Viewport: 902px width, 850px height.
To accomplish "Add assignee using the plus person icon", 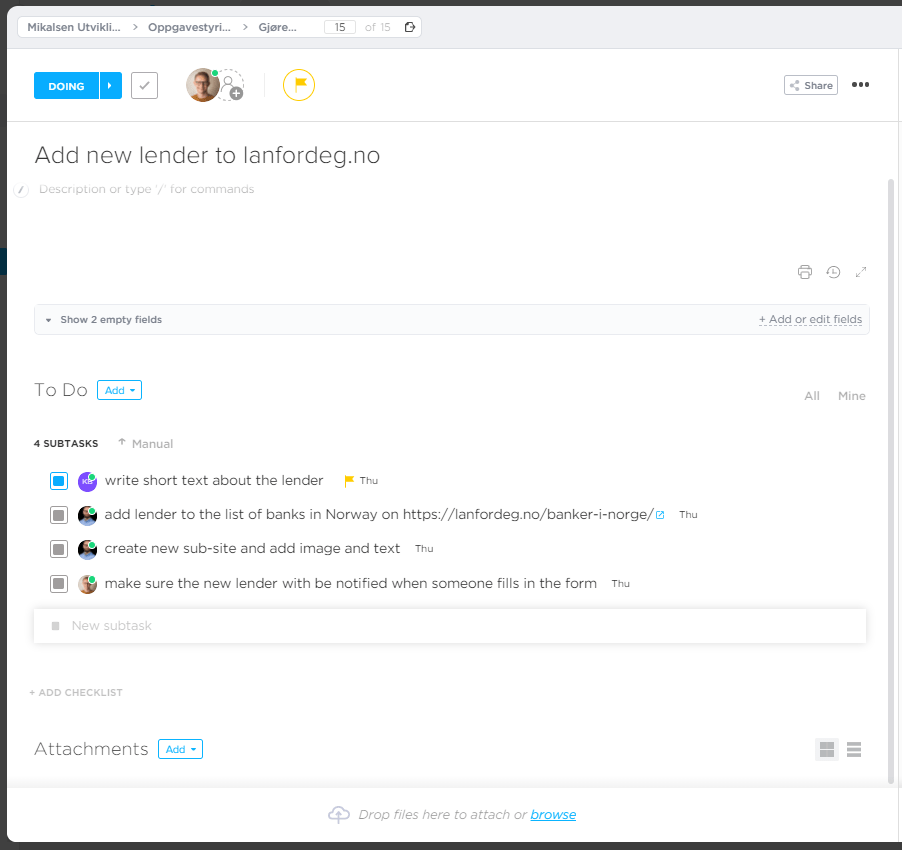I will tap(232, 87).
